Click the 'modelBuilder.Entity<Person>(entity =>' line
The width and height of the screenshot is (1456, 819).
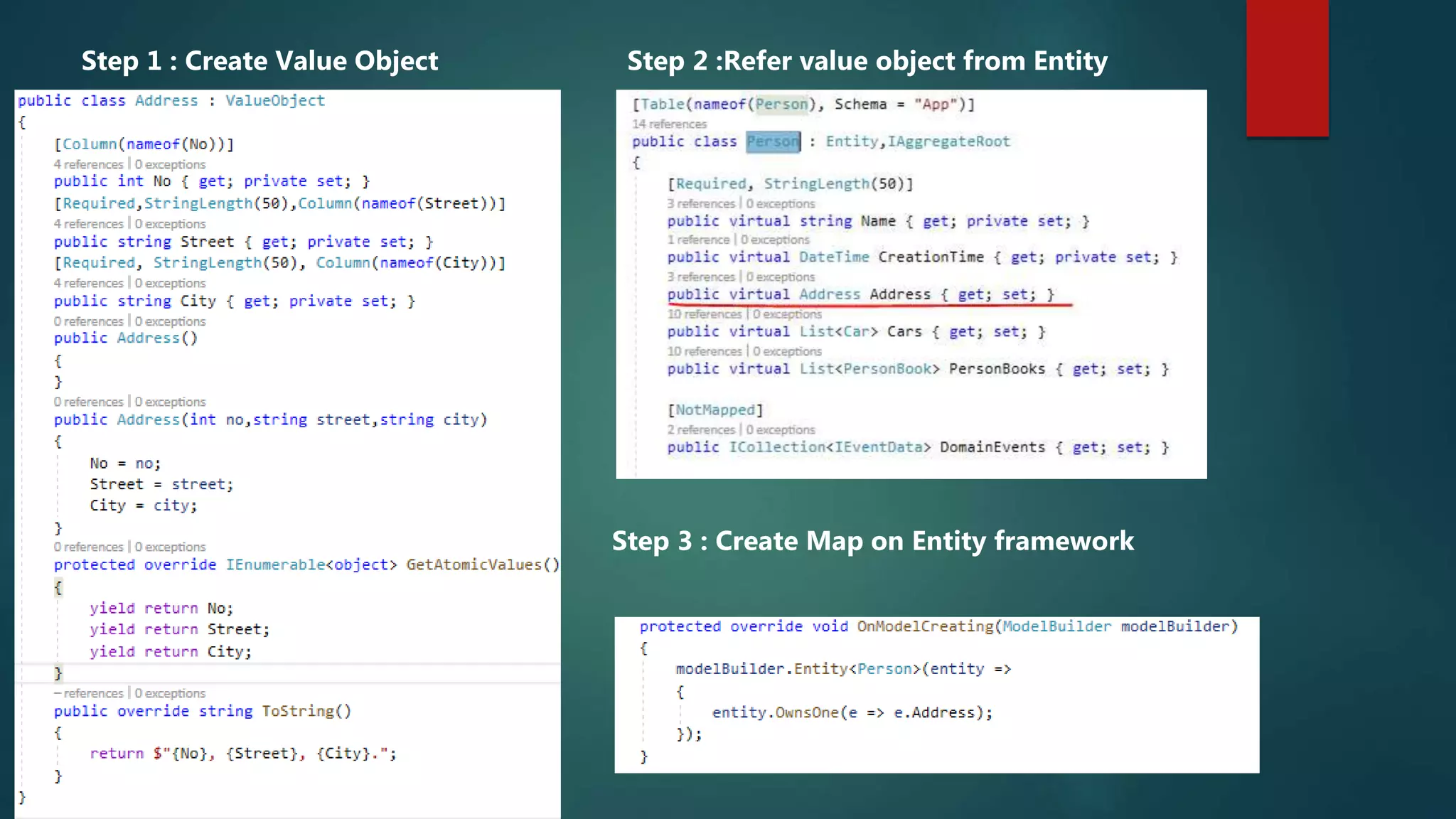[843, 669]
